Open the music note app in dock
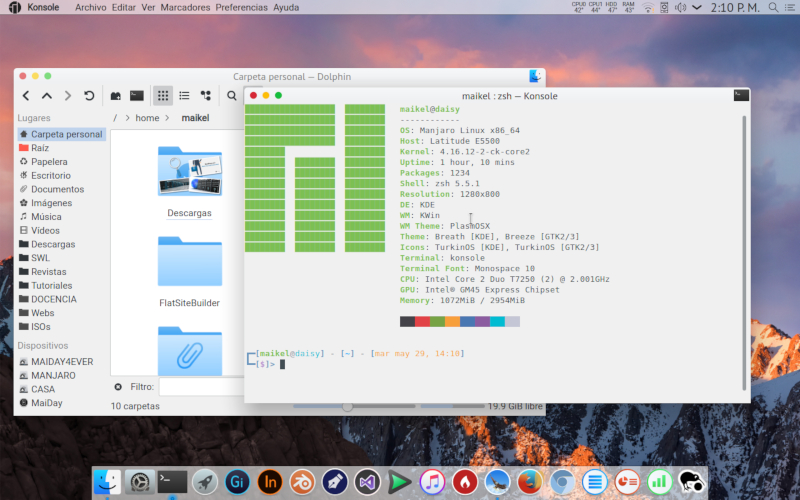This screenshot has height=500, width=800. [x=432, y=482]
